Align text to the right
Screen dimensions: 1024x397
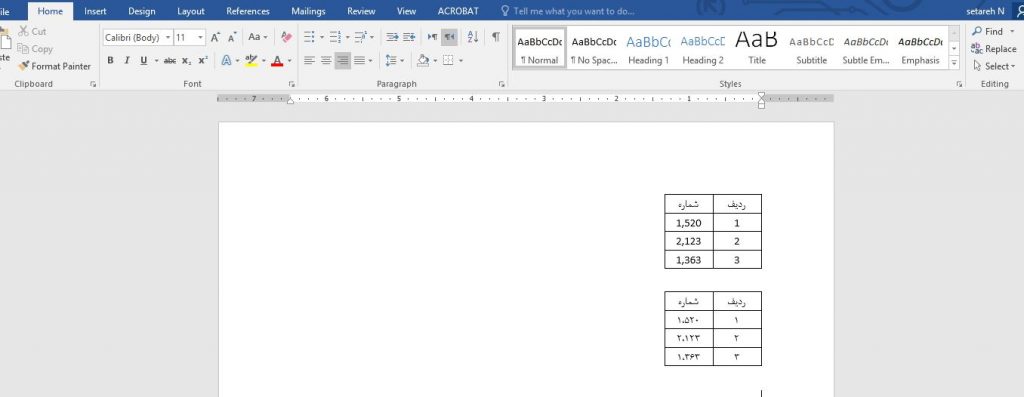click(x=343, y=60)
